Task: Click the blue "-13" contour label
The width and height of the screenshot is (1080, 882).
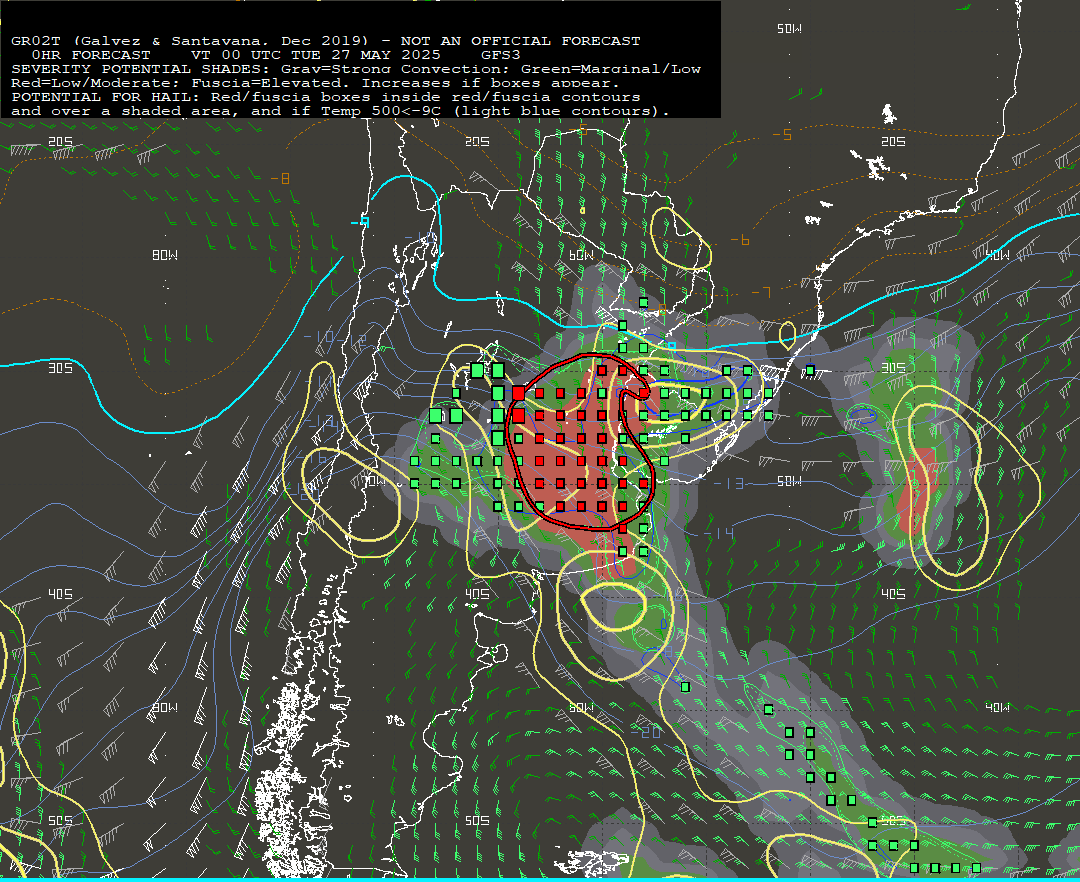Action: [x=729, y=484]
